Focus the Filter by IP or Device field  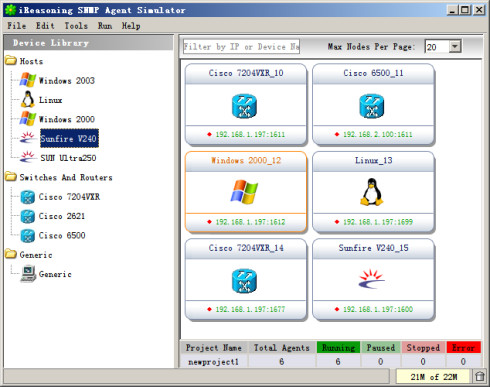click(x=241, y=47)
